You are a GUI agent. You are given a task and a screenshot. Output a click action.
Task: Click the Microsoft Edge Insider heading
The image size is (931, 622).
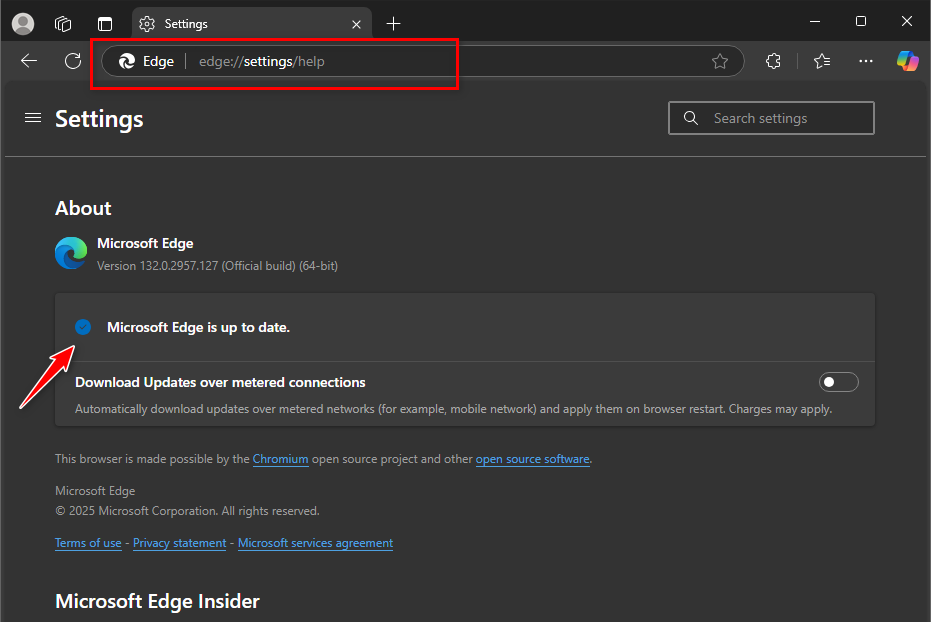click(157, 601)
